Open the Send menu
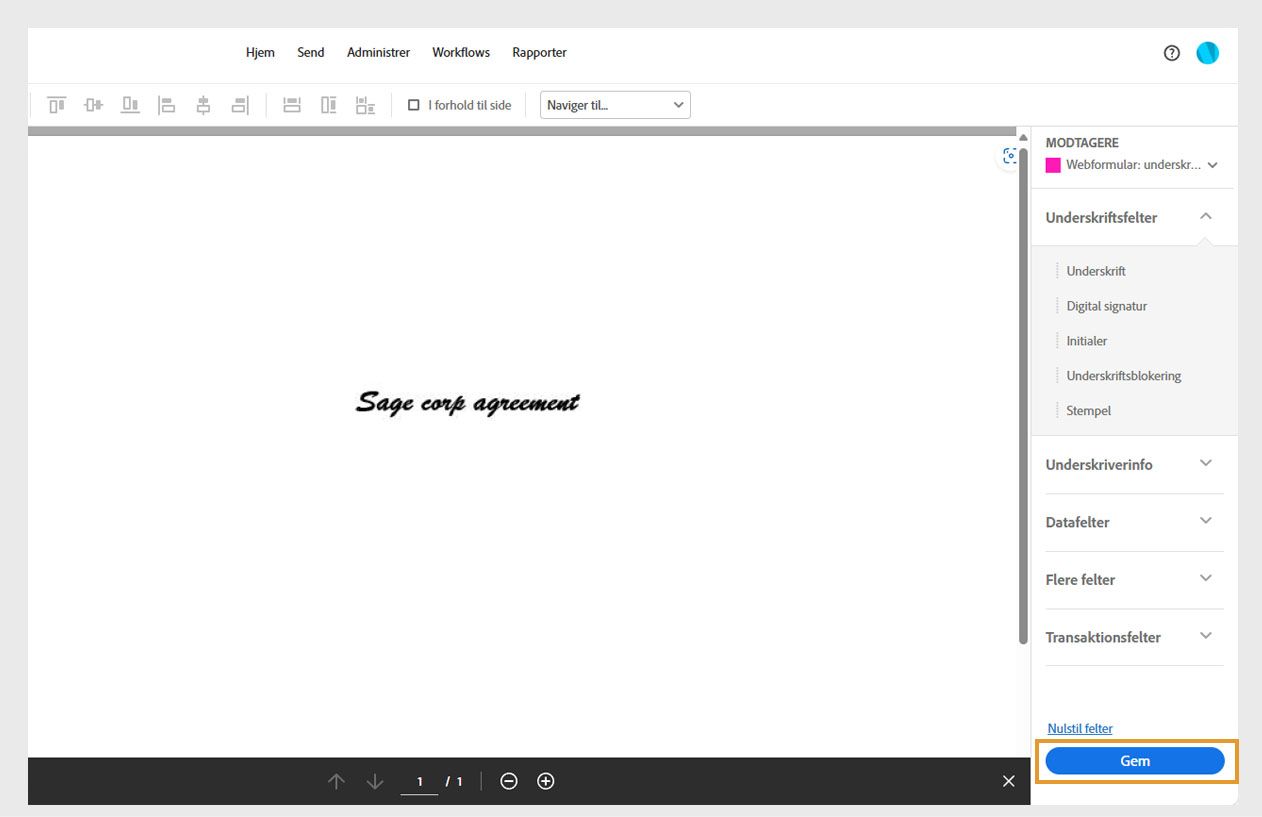Screen dimensions: 1262x817 311,52
